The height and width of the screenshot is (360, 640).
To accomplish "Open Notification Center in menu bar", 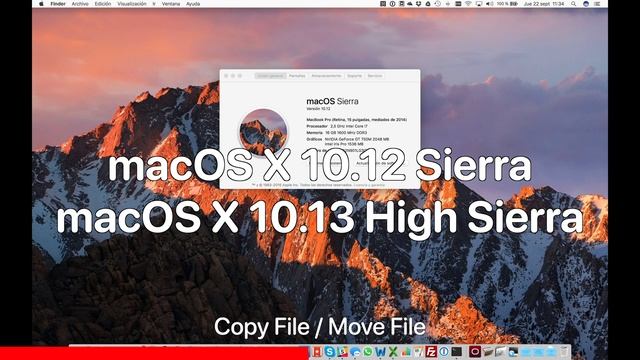I will click(x=597, y=4).
